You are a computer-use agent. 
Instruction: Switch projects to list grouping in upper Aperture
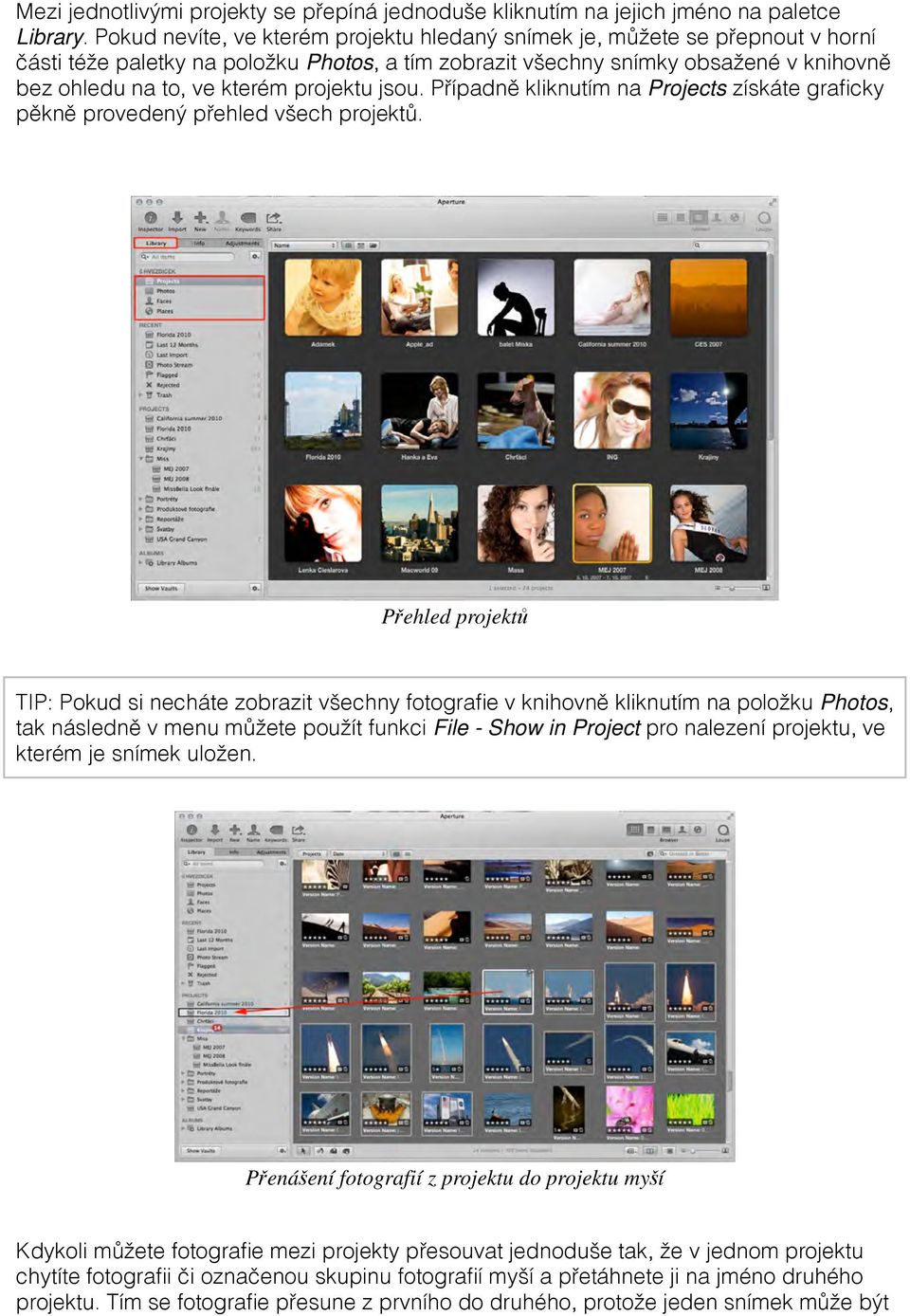[x=361, y=246]
